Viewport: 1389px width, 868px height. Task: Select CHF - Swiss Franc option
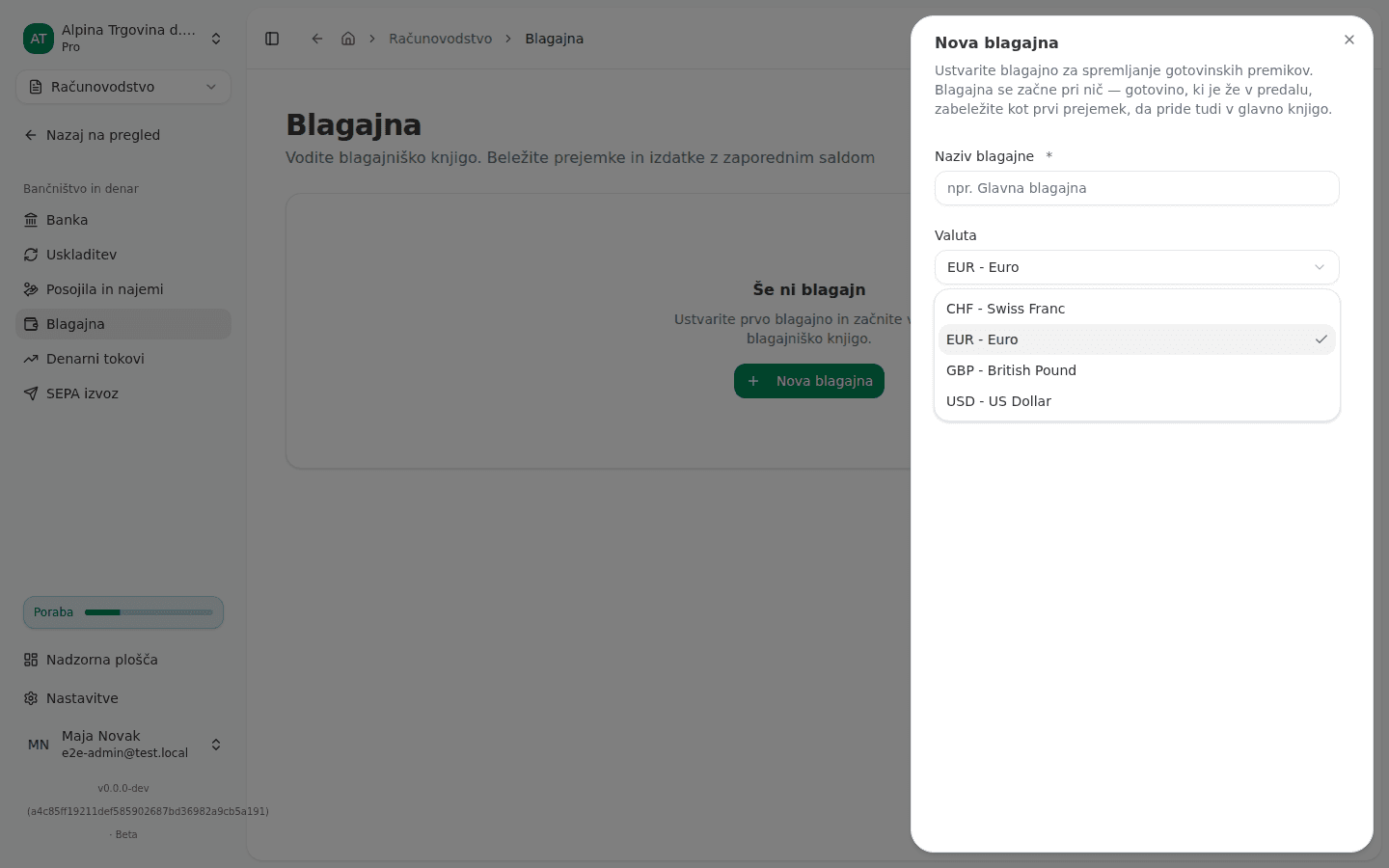[1137, 309]
